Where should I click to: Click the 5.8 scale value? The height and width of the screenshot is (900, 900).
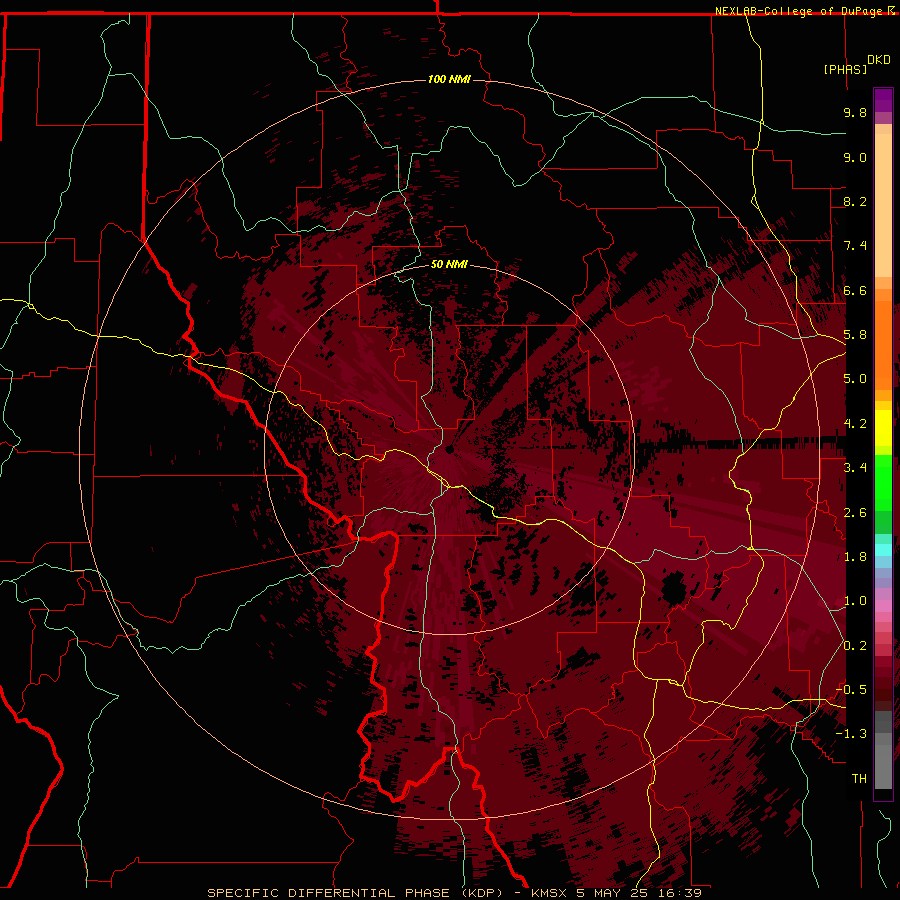coord(855,335)
